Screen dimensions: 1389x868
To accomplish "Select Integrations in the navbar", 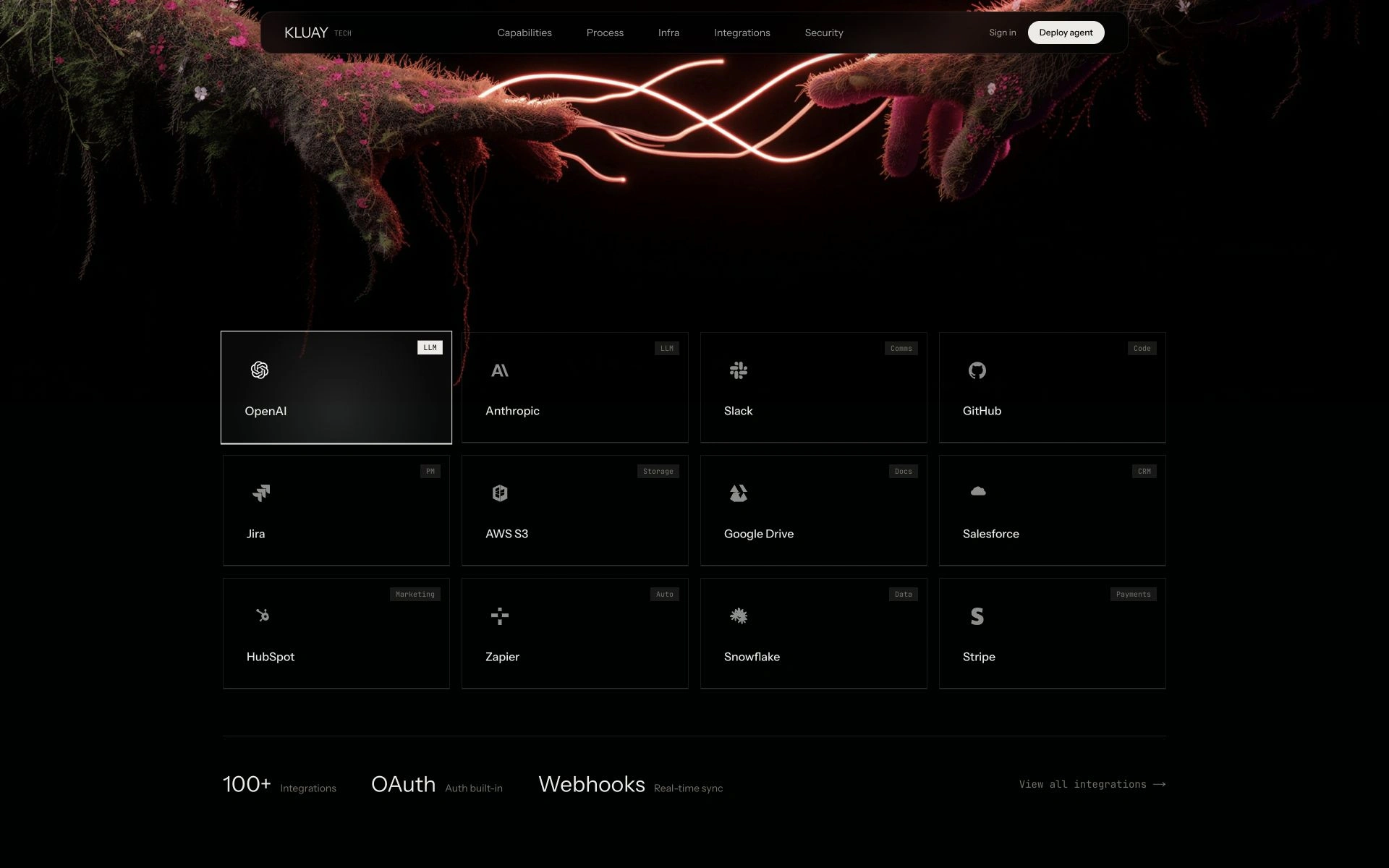I will pyautogui.click(x=742, y=33).
